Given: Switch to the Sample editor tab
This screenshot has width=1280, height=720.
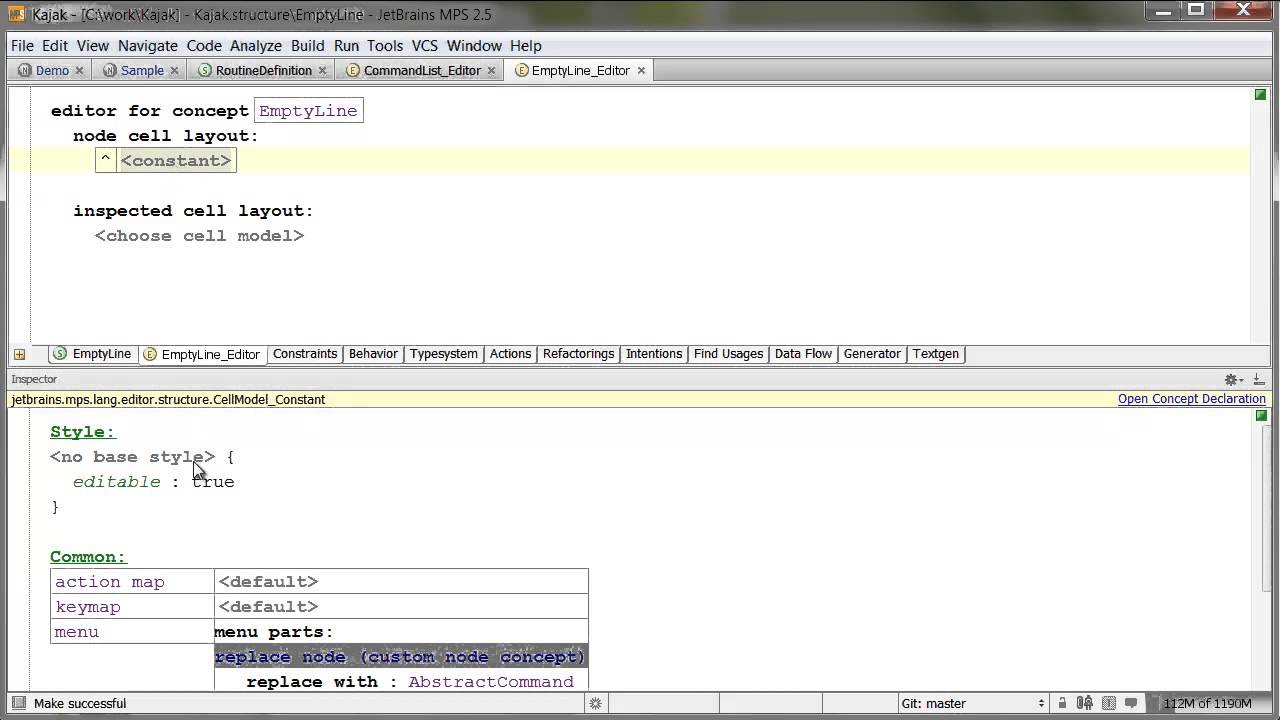Looking at the screenshot, I should coord(142,71).
